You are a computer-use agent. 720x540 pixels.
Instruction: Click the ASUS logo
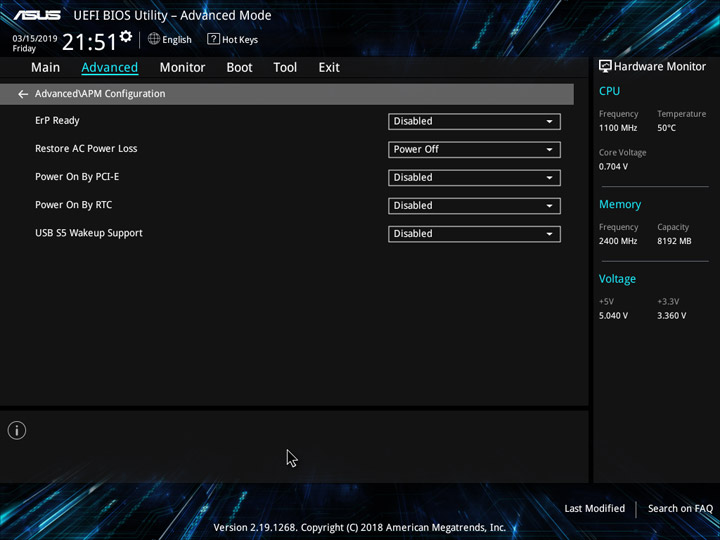(x=37, y=15)
